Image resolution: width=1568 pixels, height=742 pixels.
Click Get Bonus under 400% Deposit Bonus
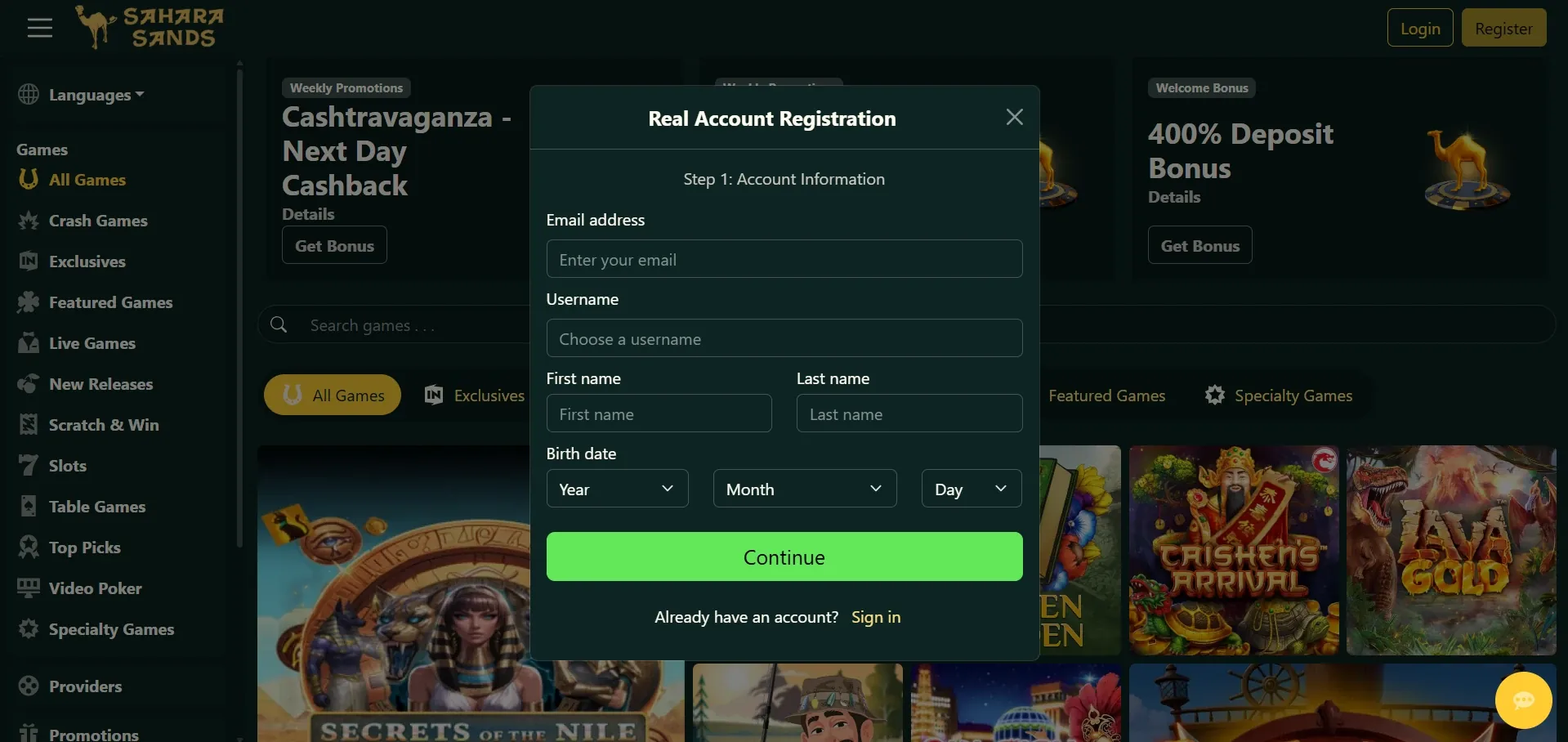1200,245
